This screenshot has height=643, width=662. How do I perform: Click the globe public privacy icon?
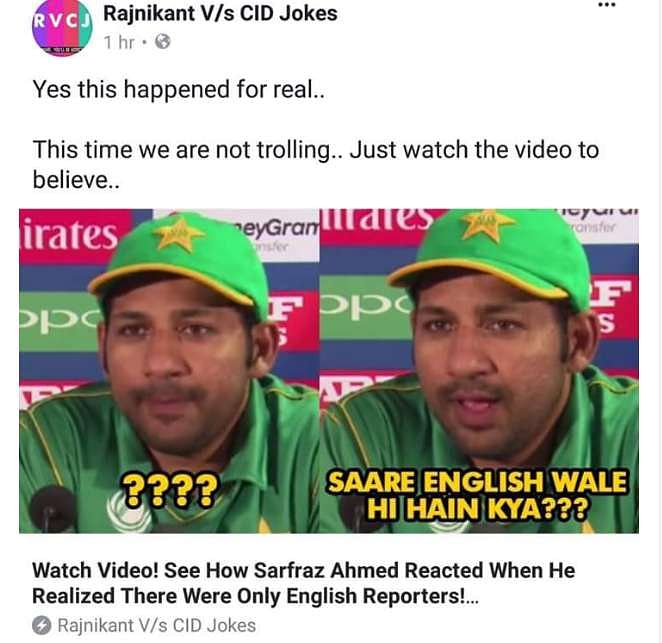pos(163,42)
